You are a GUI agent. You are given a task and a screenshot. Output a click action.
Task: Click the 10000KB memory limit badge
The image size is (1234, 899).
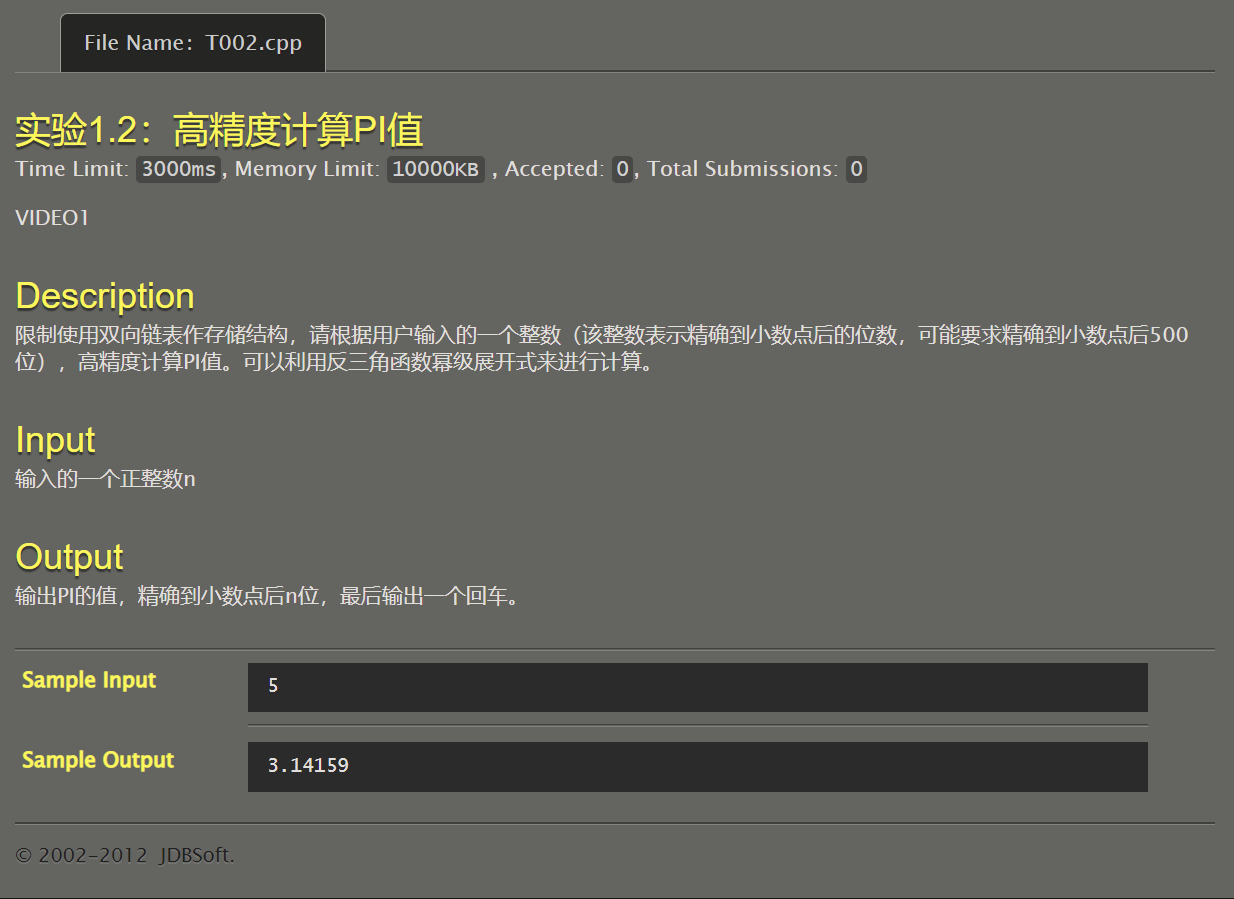click(435, 169)
